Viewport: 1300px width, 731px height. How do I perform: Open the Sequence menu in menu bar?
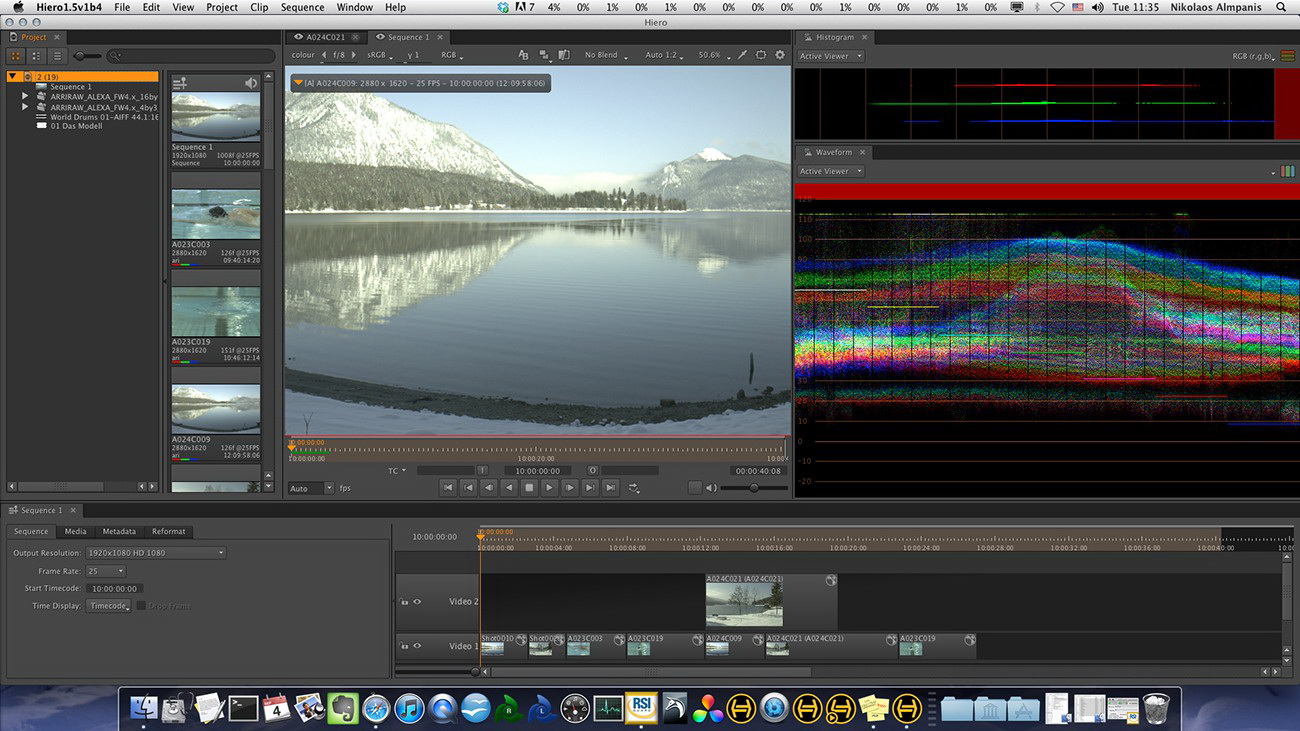point(302,7)
